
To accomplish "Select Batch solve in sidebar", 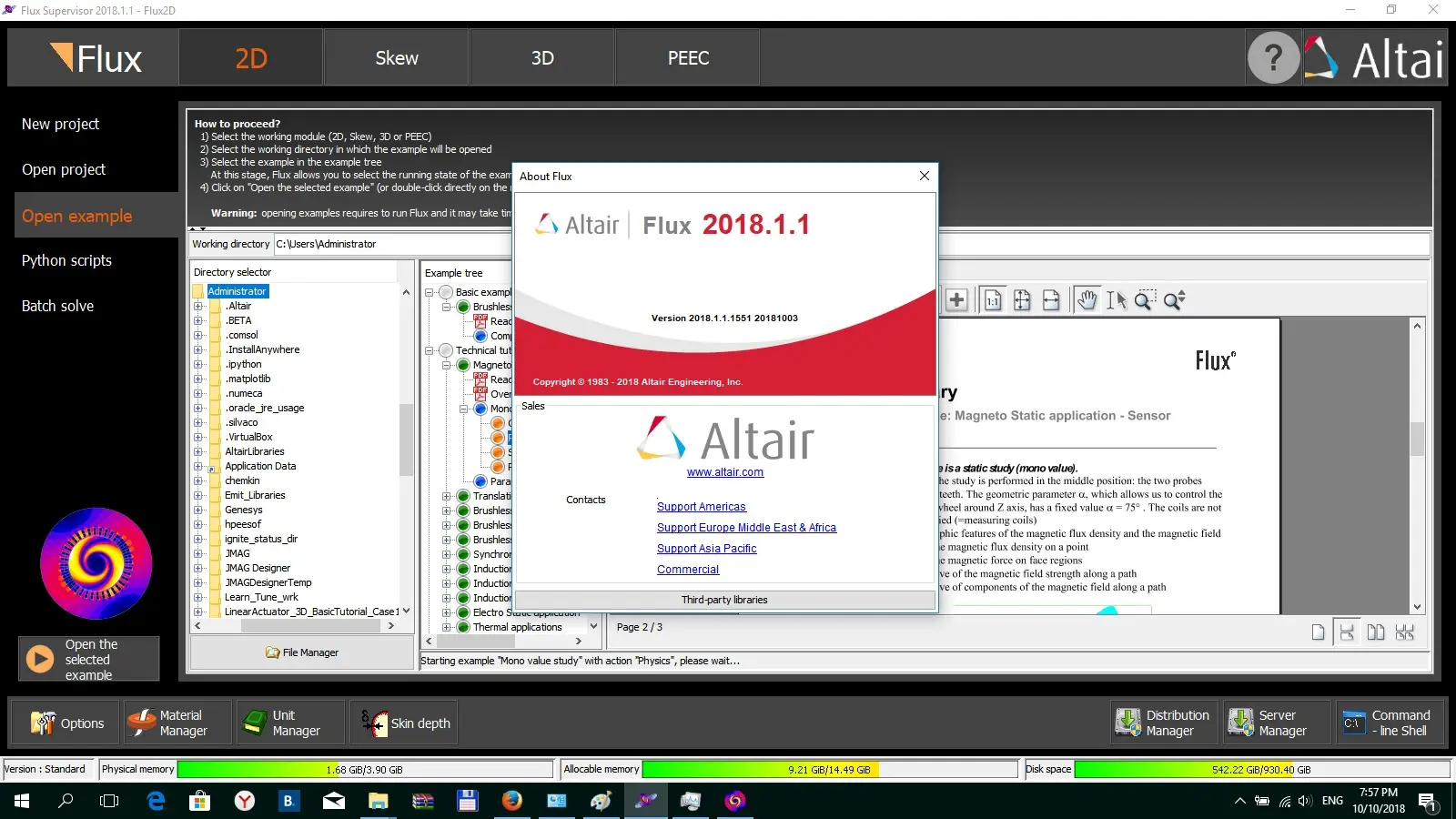I will point(57,306).
